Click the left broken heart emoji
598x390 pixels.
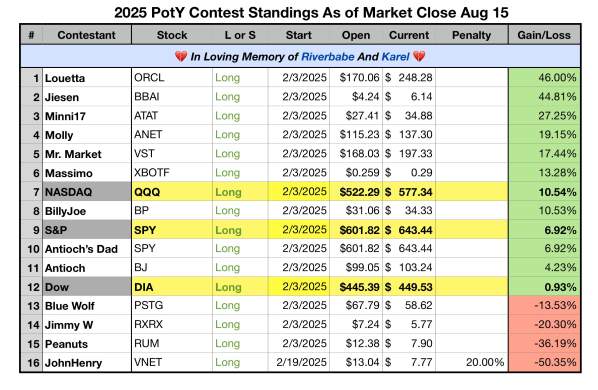pyautogui.click(x=181, y=57)
